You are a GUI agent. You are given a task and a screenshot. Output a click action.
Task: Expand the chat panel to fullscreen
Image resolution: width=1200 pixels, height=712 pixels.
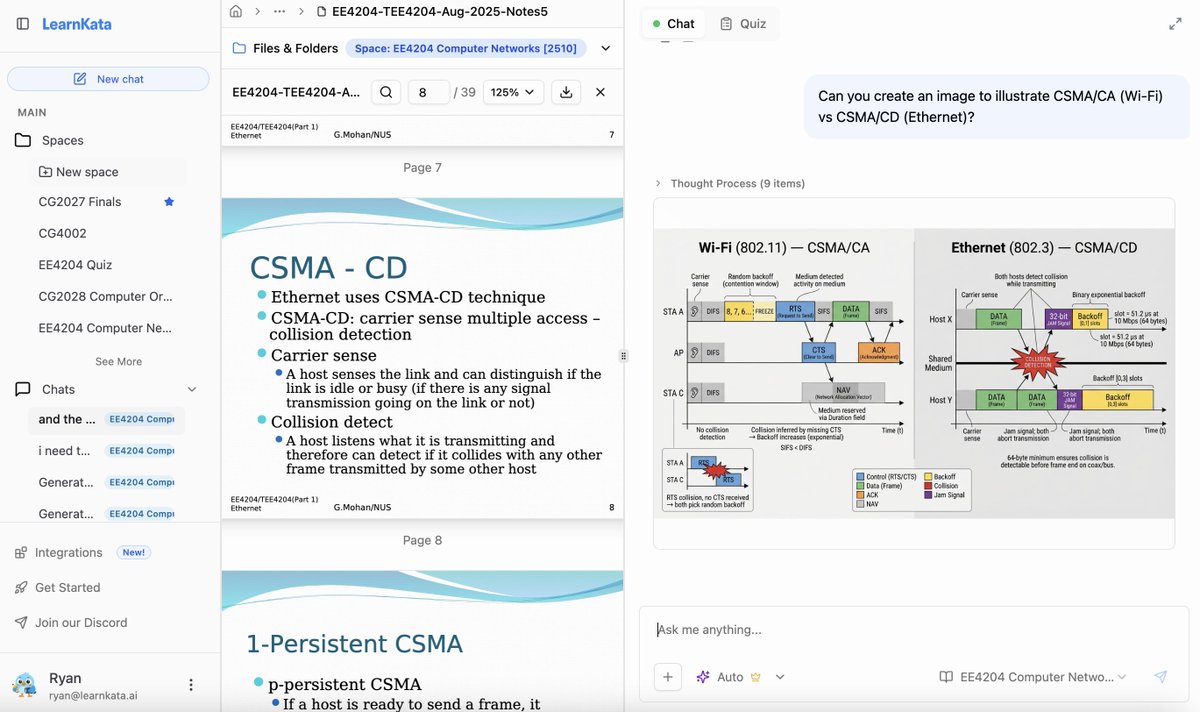click(1176, 22)
